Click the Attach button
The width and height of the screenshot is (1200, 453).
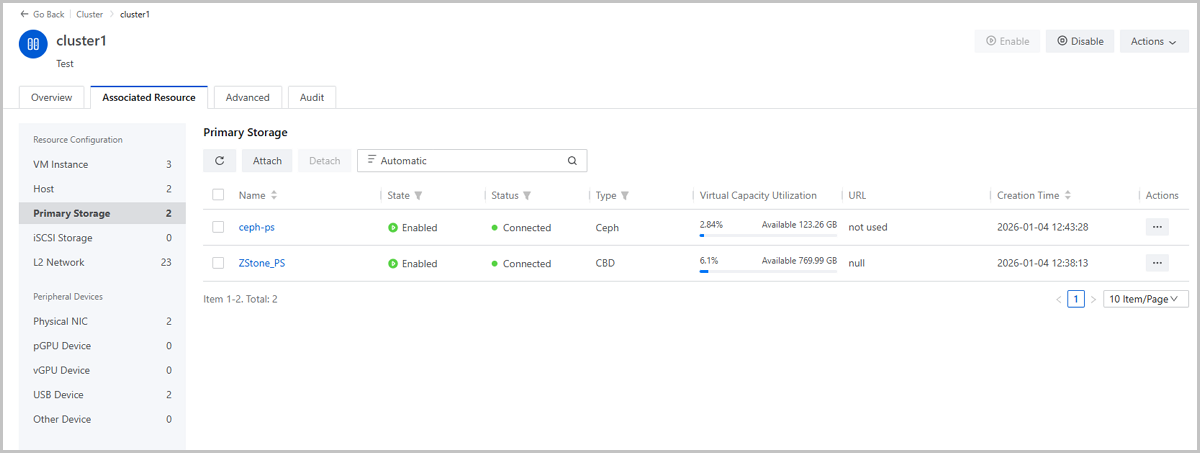(x=267, y=161)
